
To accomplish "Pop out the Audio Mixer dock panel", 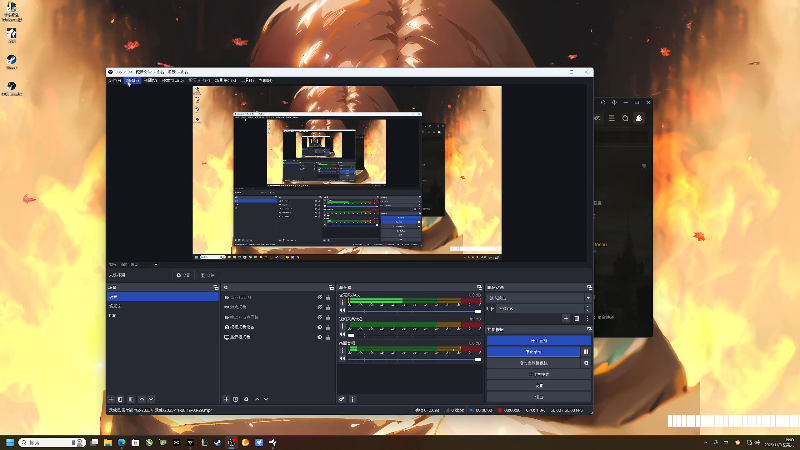I will pos(479,288).
